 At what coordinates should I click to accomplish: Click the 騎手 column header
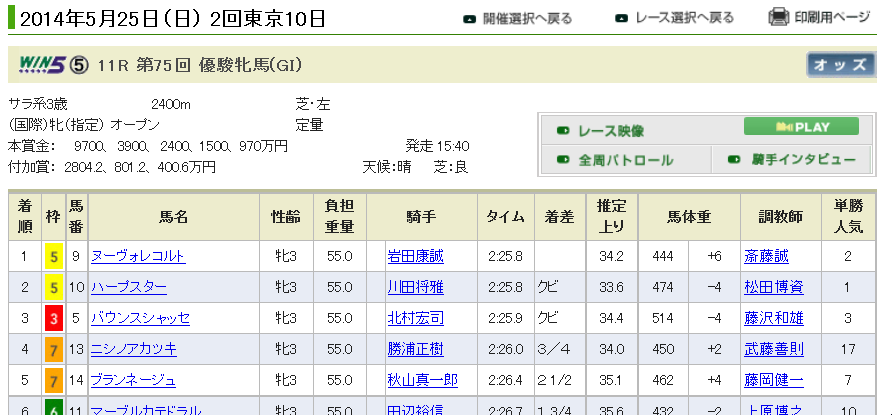(x=422, y=217)
